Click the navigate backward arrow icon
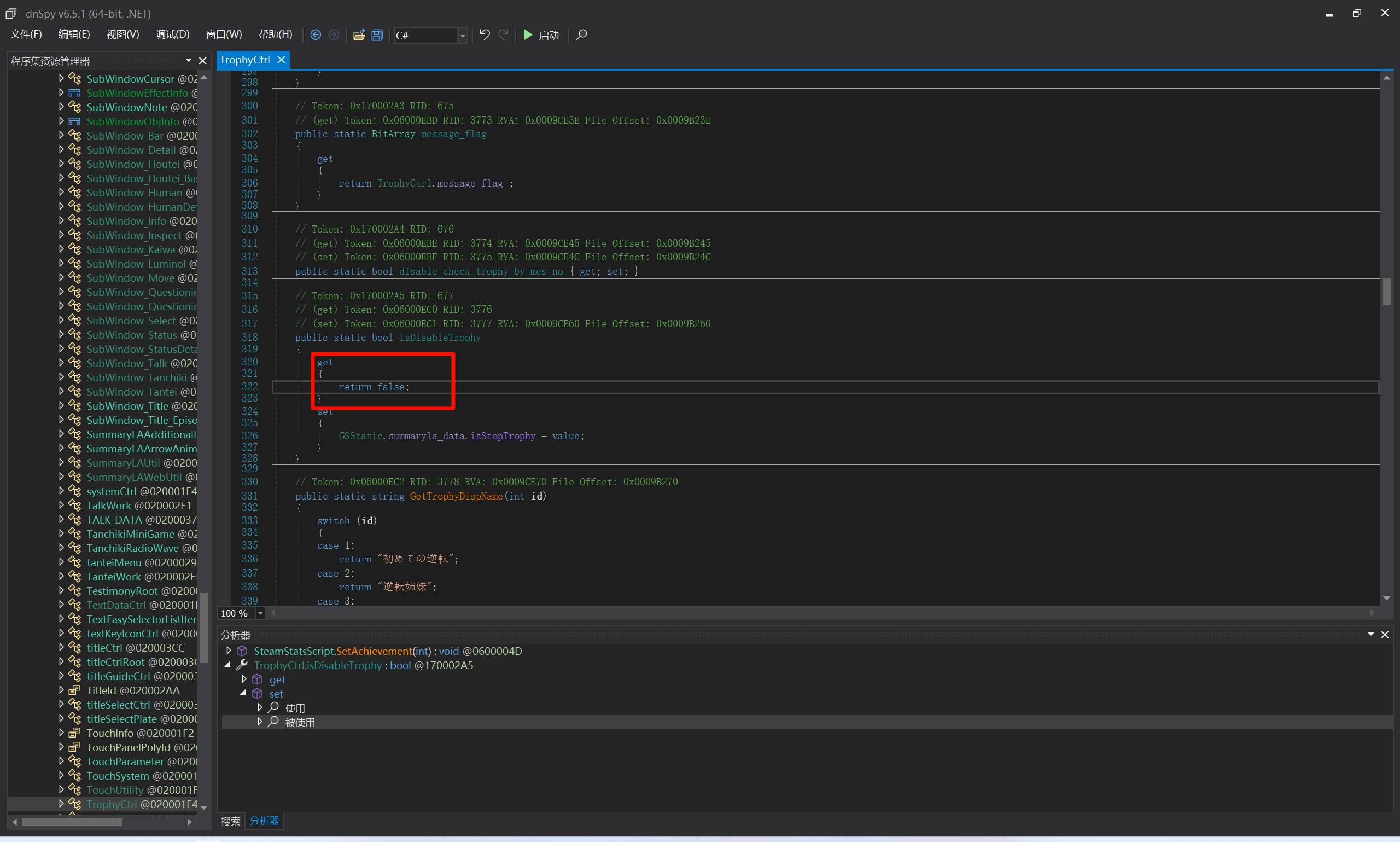1400x842 pixels. [316, 35]
